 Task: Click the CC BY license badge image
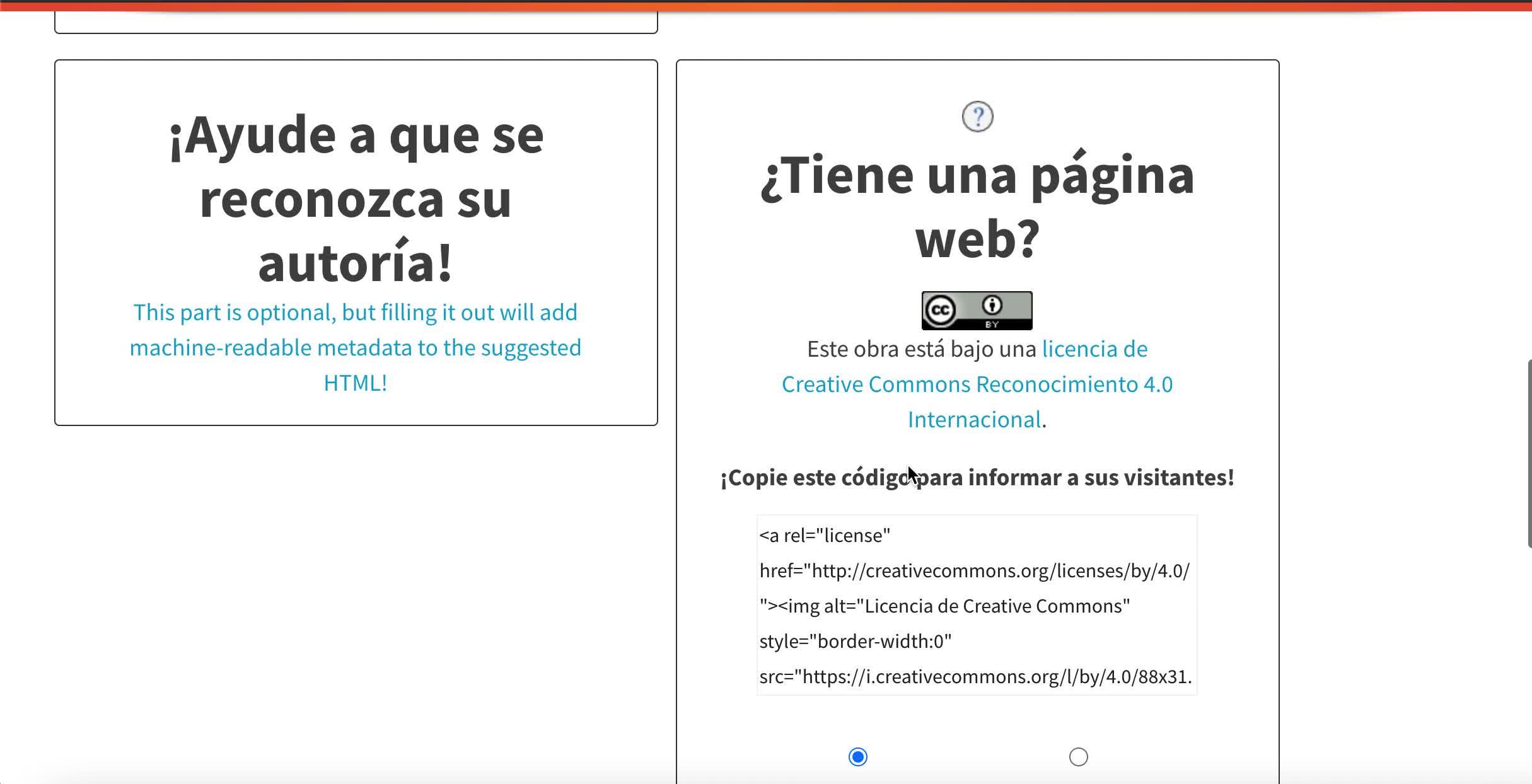pyautogui.click(x=977, y=311)
